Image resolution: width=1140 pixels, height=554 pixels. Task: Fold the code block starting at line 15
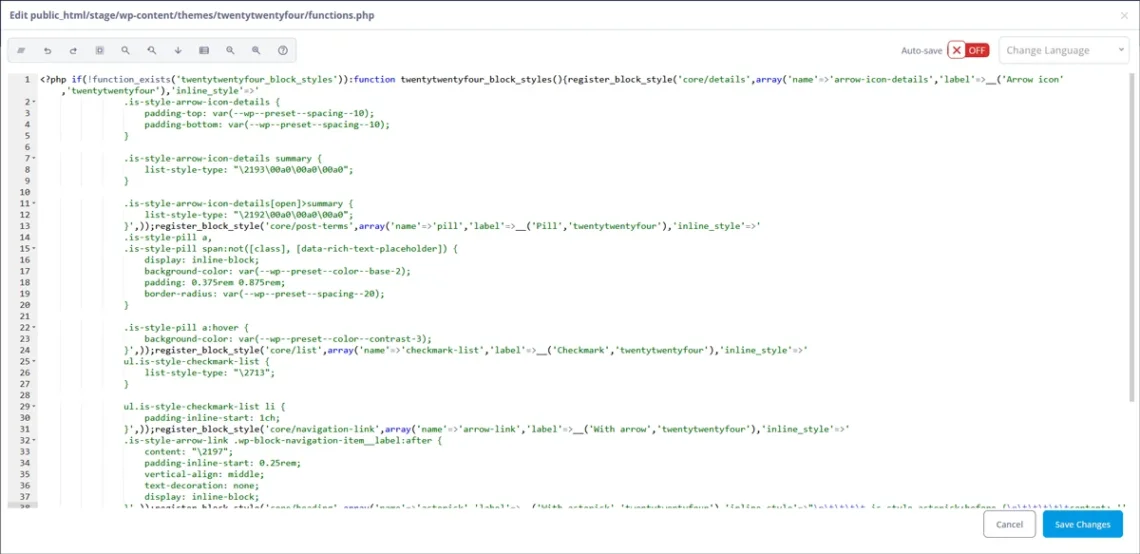(34, 248)
